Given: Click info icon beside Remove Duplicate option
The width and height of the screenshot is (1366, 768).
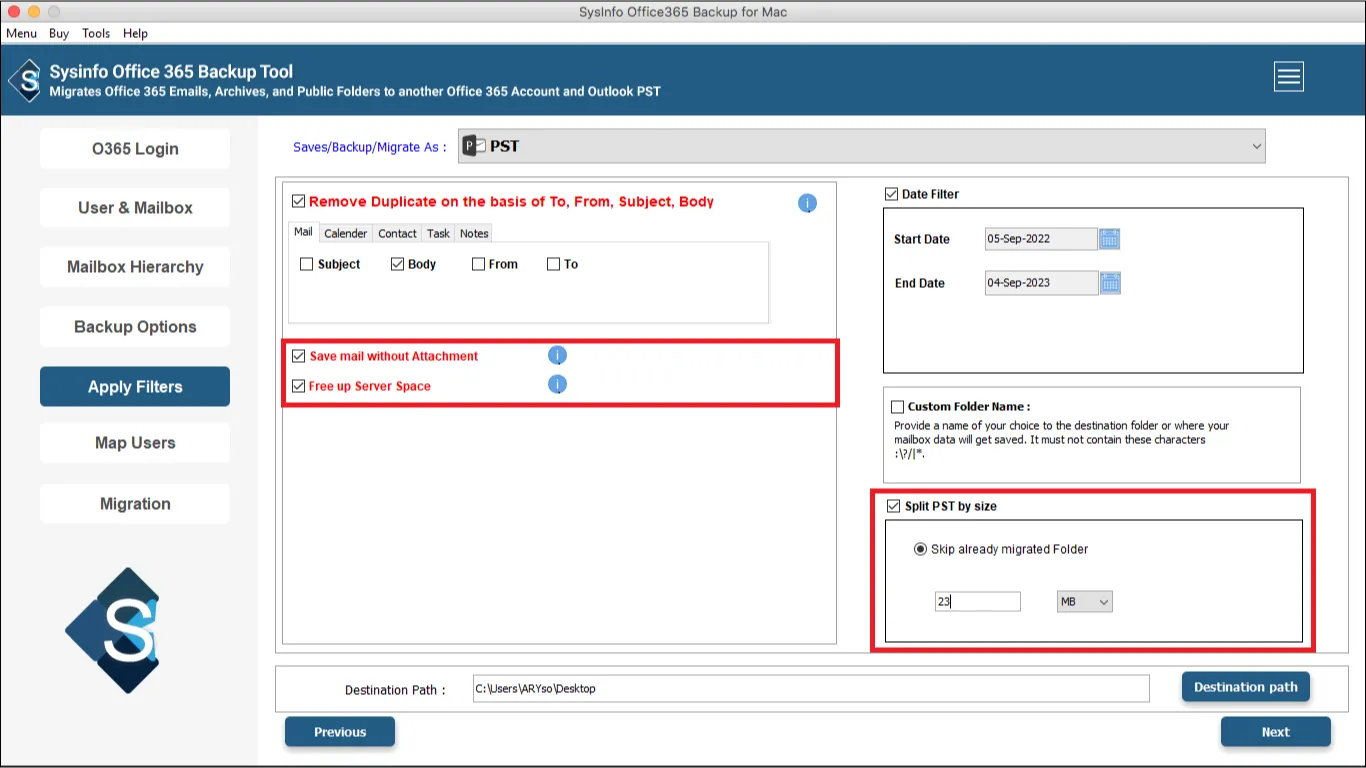Looking at the screenshot, I should pos(807,203).
